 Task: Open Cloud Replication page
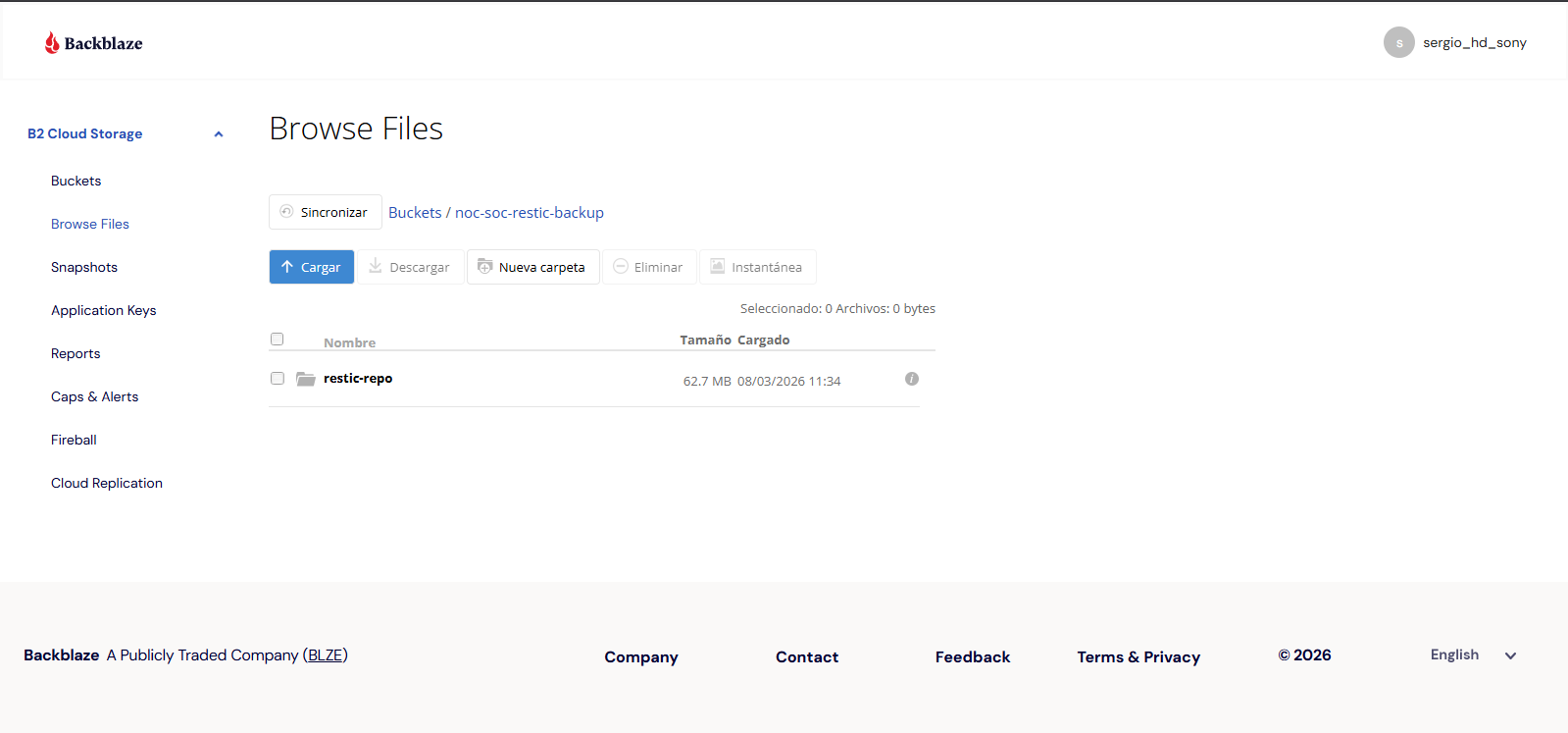[107, 483]
